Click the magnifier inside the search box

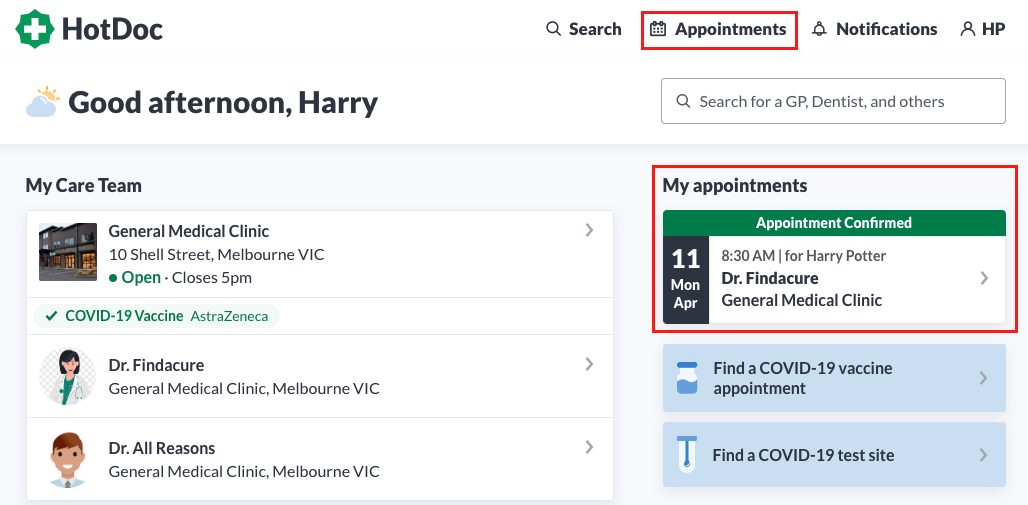(x=683, y=101)
